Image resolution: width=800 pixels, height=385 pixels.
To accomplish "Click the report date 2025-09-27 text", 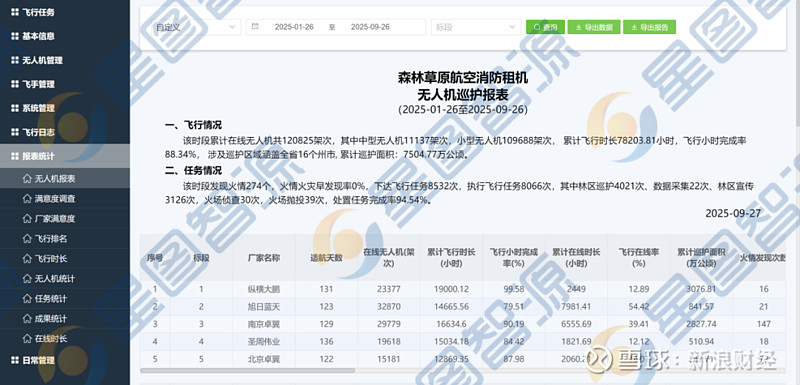I will click(733, 213).
